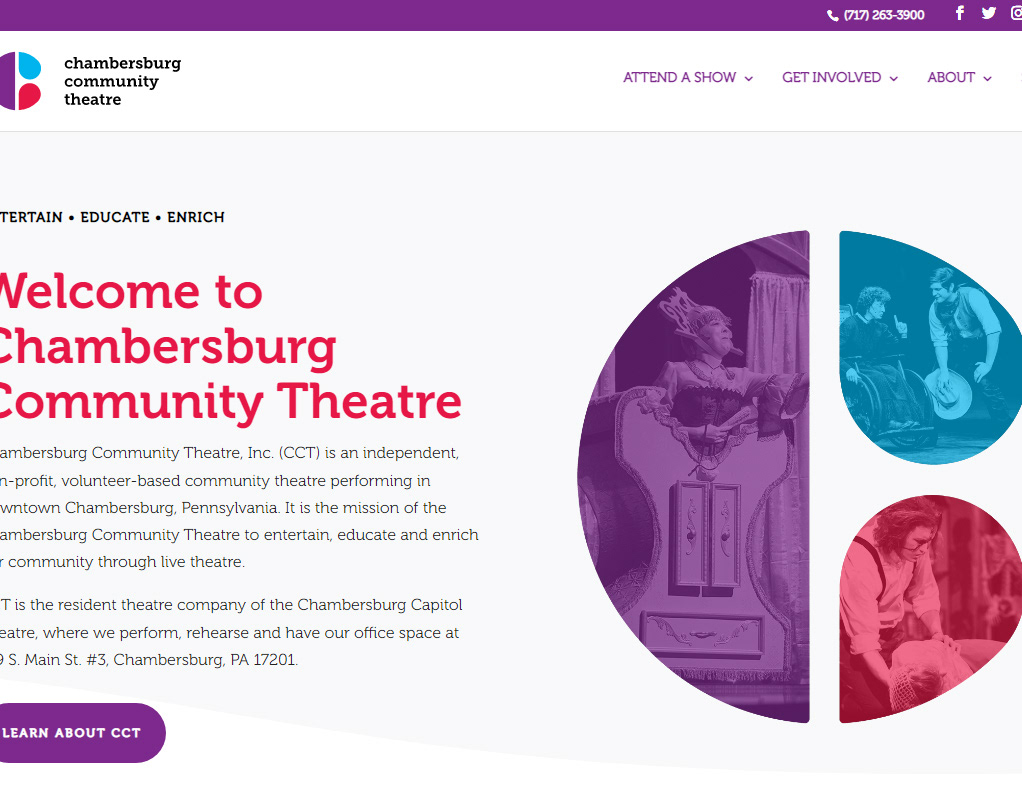Click the paragraph about CCT's mission
The width and height of the screenshot is (1022, 800).
point(239,507)
